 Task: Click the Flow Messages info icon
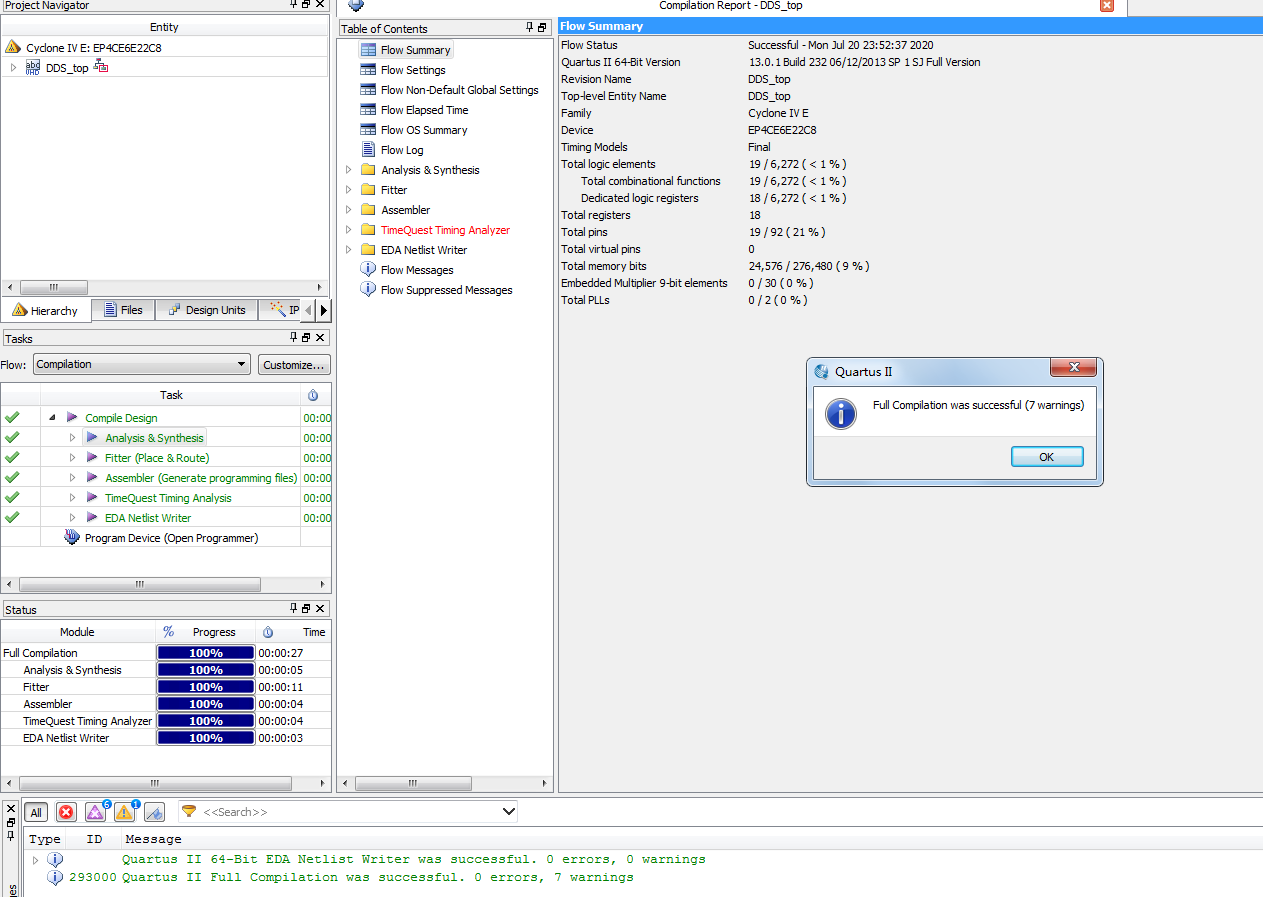[368, 270]
